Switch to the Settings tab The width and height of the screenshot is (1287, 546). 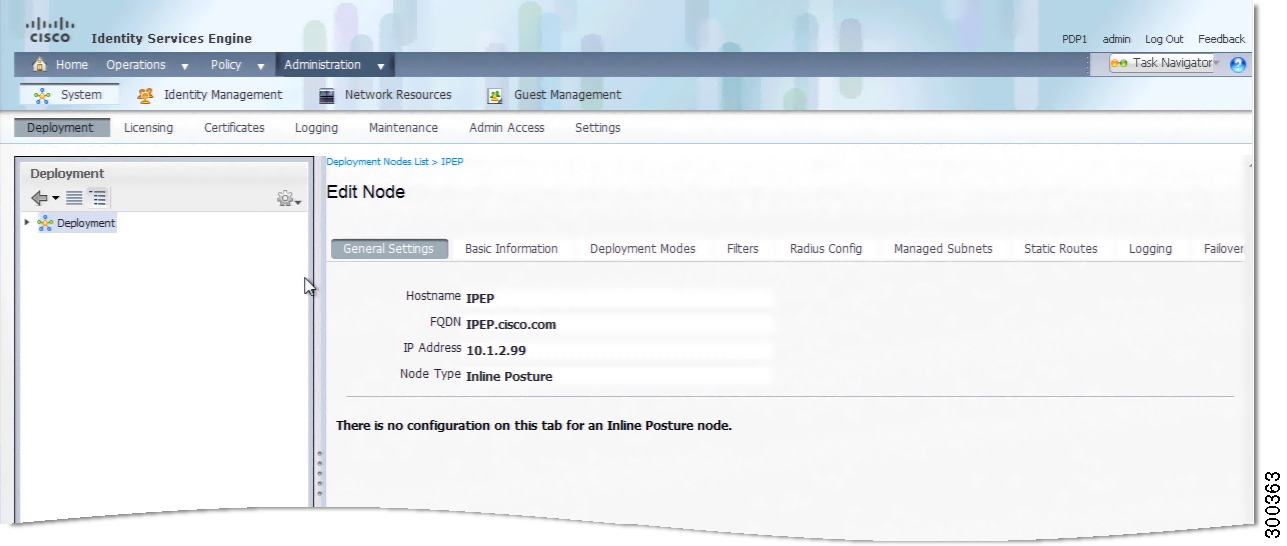598,128
